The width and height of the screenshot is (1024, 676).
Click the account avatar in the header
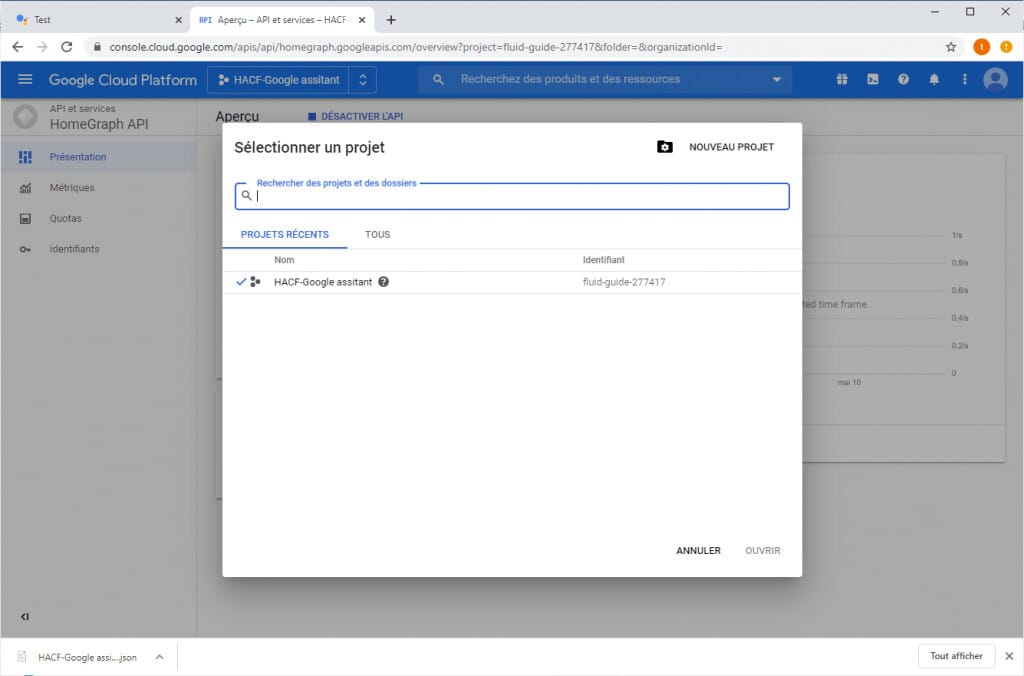coord(995,80)
